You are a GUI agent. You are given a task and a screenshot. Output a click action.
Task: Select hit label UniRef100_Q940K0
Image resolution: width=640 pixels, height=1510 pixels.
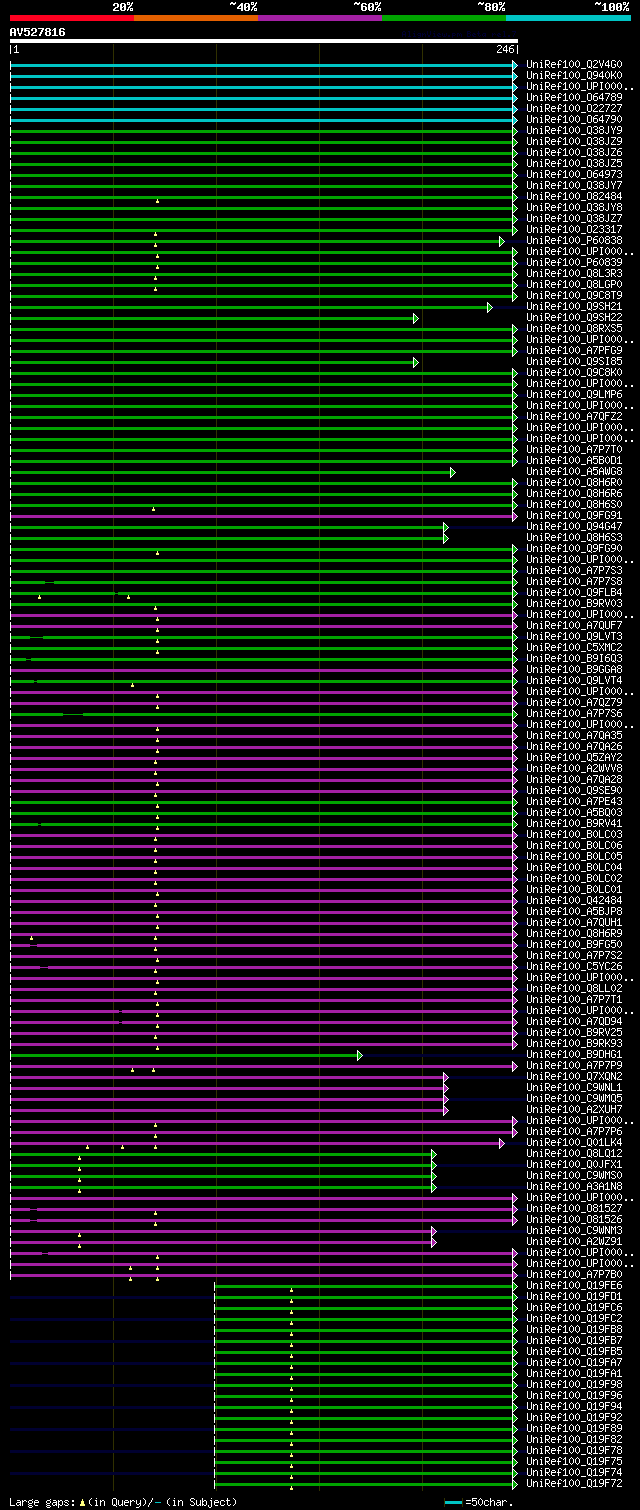(x=574, y=76)
